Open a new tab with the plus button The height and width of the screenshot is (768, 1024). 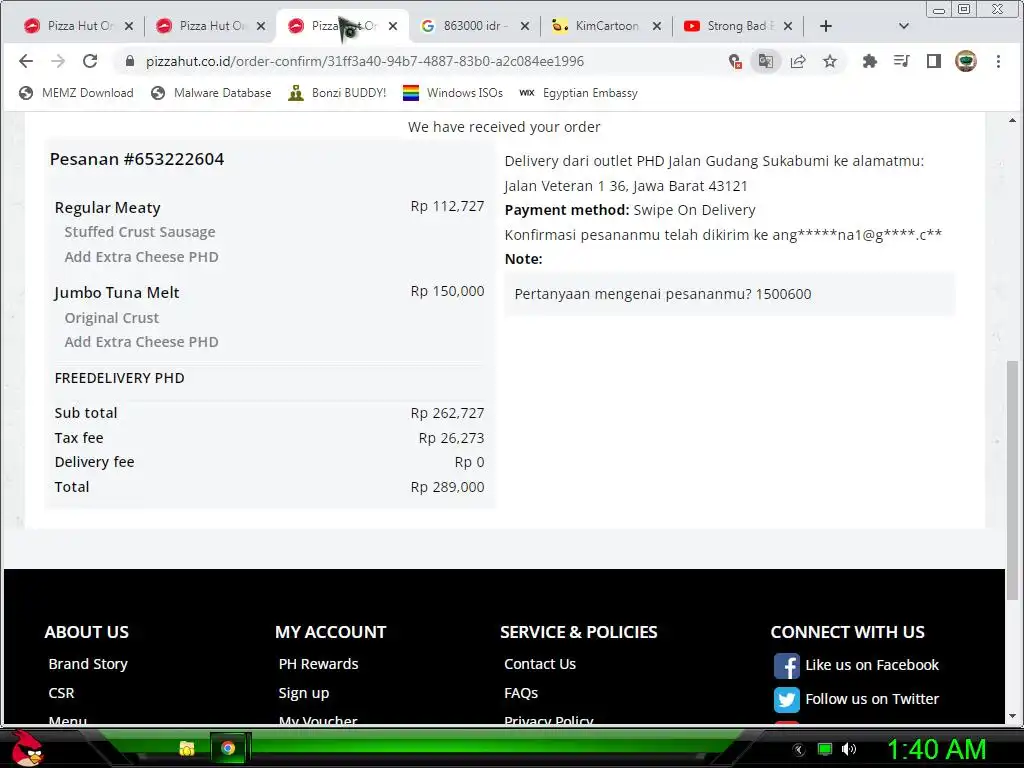tap(825, 26)
